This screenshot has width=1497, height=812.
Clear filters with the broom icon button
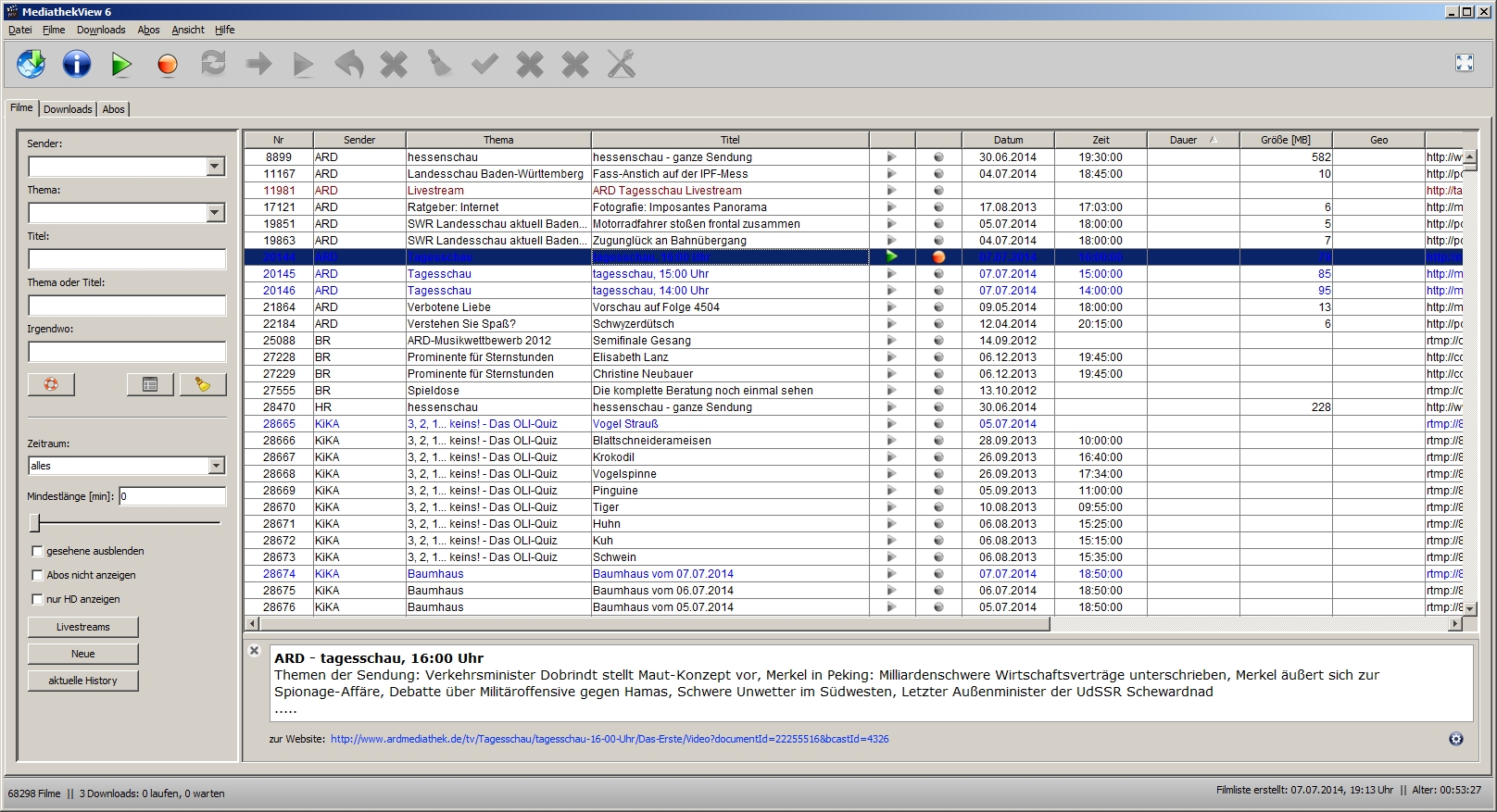tap(203, 384)
